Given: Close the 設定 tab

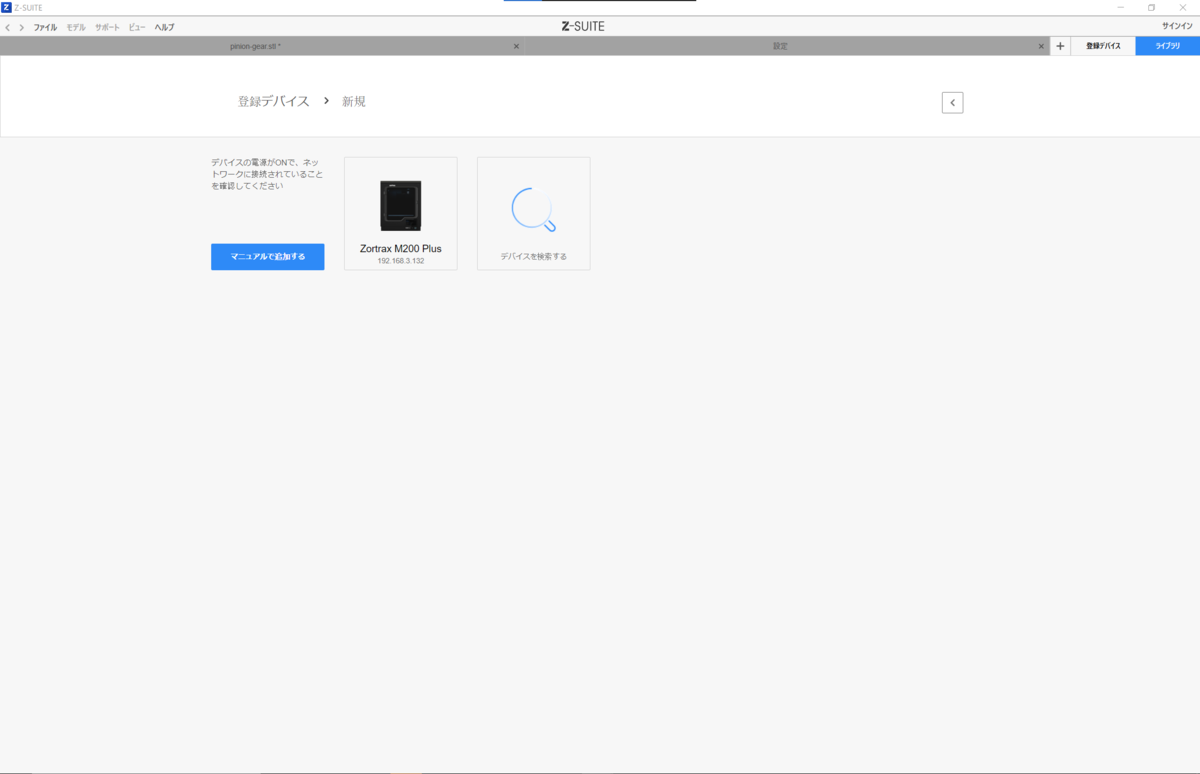Looking at the screenshot, I should [1041, 46].
